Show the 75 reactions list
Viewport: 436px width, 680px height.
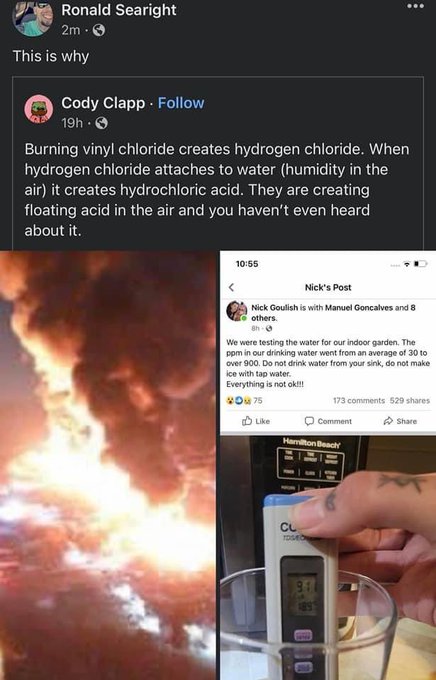coord(244,400)
